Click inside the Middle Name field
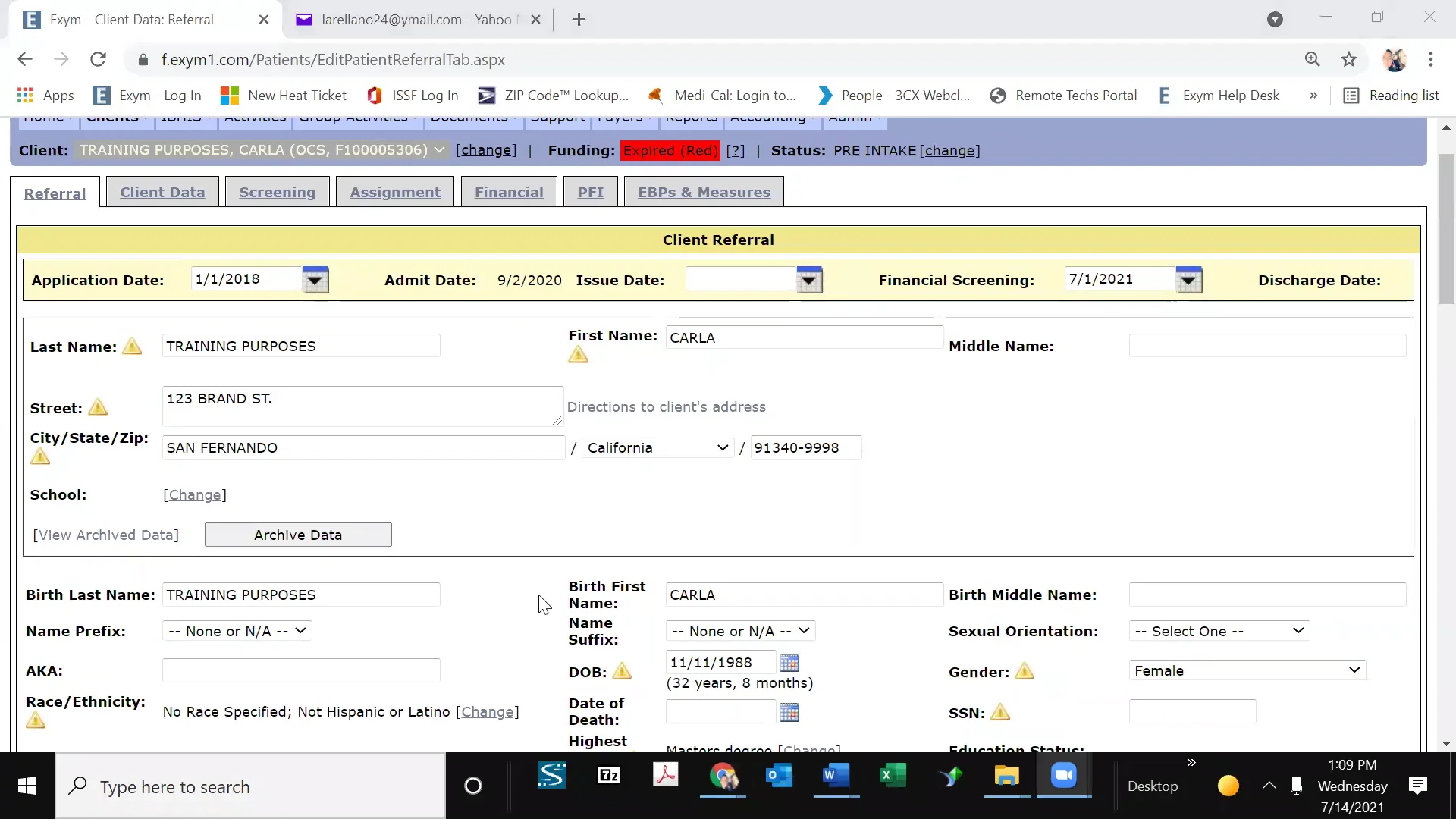1456x819 pixels. point(1265,345)
